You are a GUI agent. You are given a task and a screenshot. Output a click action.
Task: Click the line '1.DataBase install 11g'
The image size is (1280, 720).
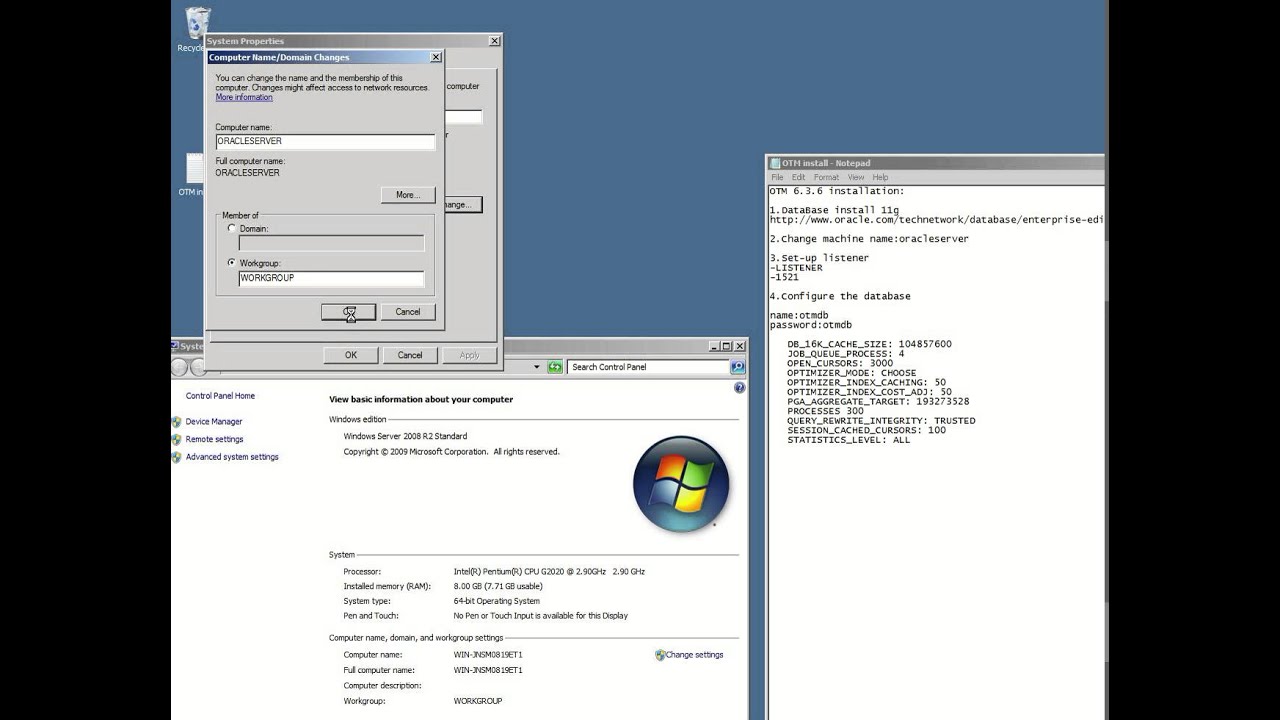coord(834,210)
